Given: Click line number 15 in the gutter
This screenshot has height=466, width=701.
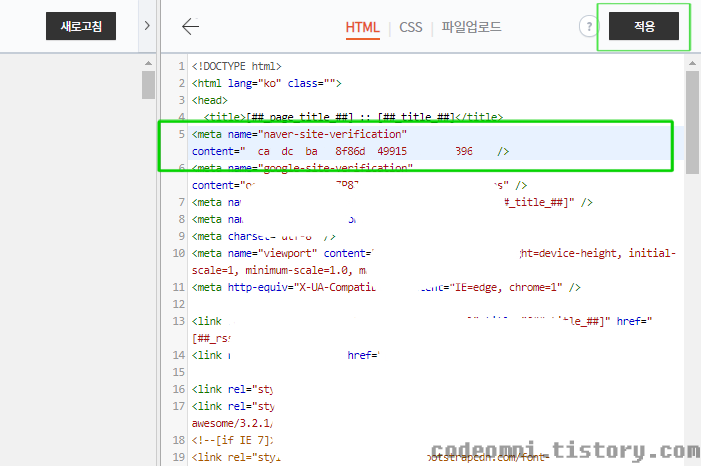Looking at the screenshot, I should pyautogui.click(x=178, y=372).
